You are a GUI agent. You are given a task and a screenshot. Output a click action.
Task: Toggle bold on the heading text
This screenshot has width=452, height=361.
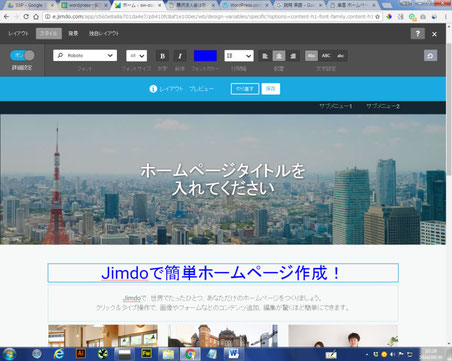pyautogui.click(x=162, y=56)
